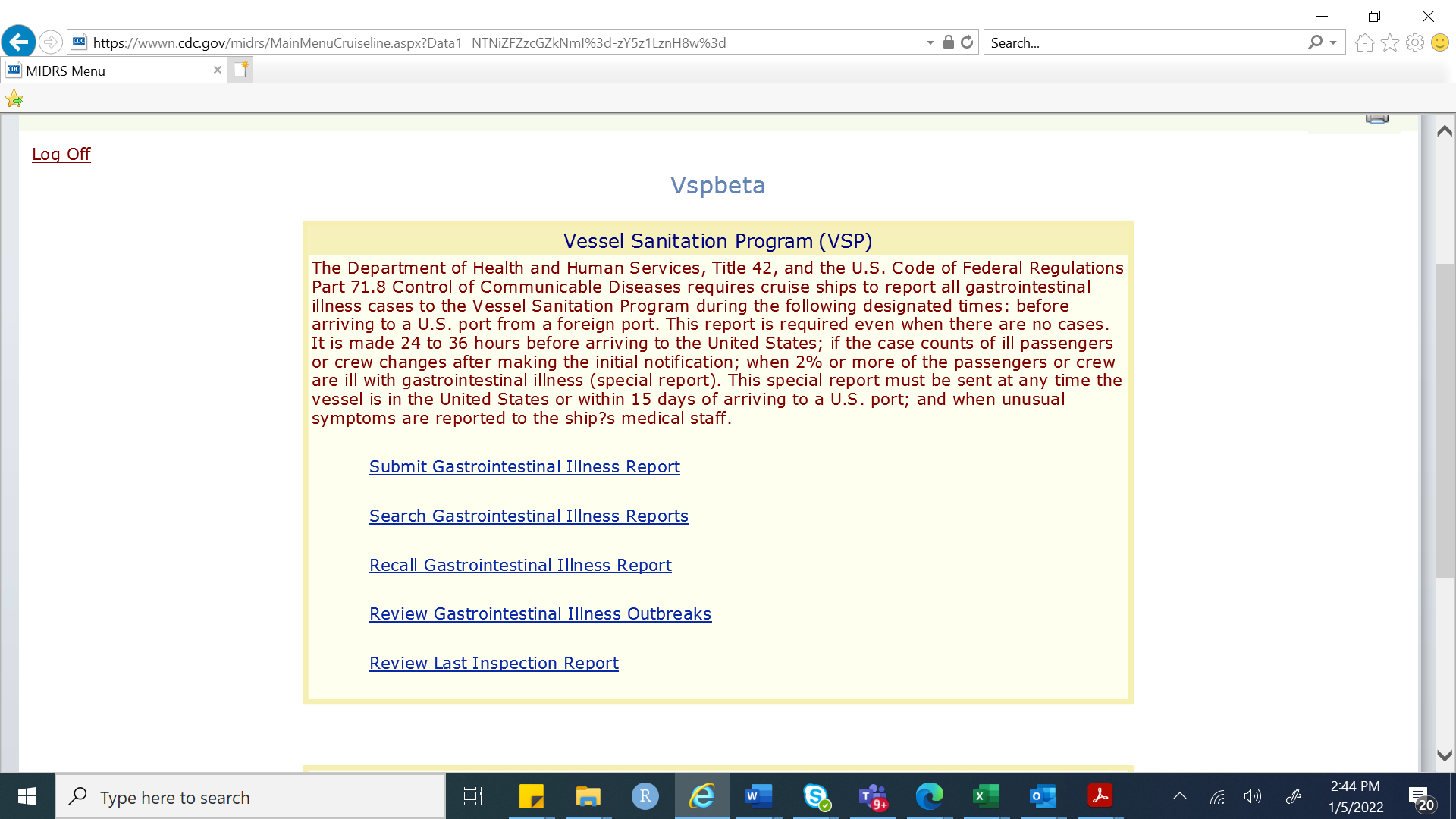Open the search provider dropdown arrow
Viewport: 1456px width, 819px height.
tap(1333, 43)
